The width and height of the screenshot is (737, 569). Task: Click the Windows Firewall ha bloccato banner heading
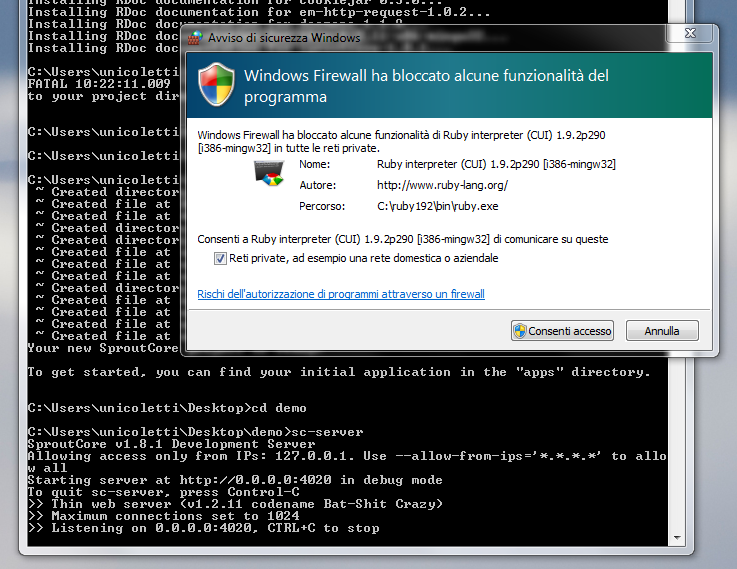[426, 86]
